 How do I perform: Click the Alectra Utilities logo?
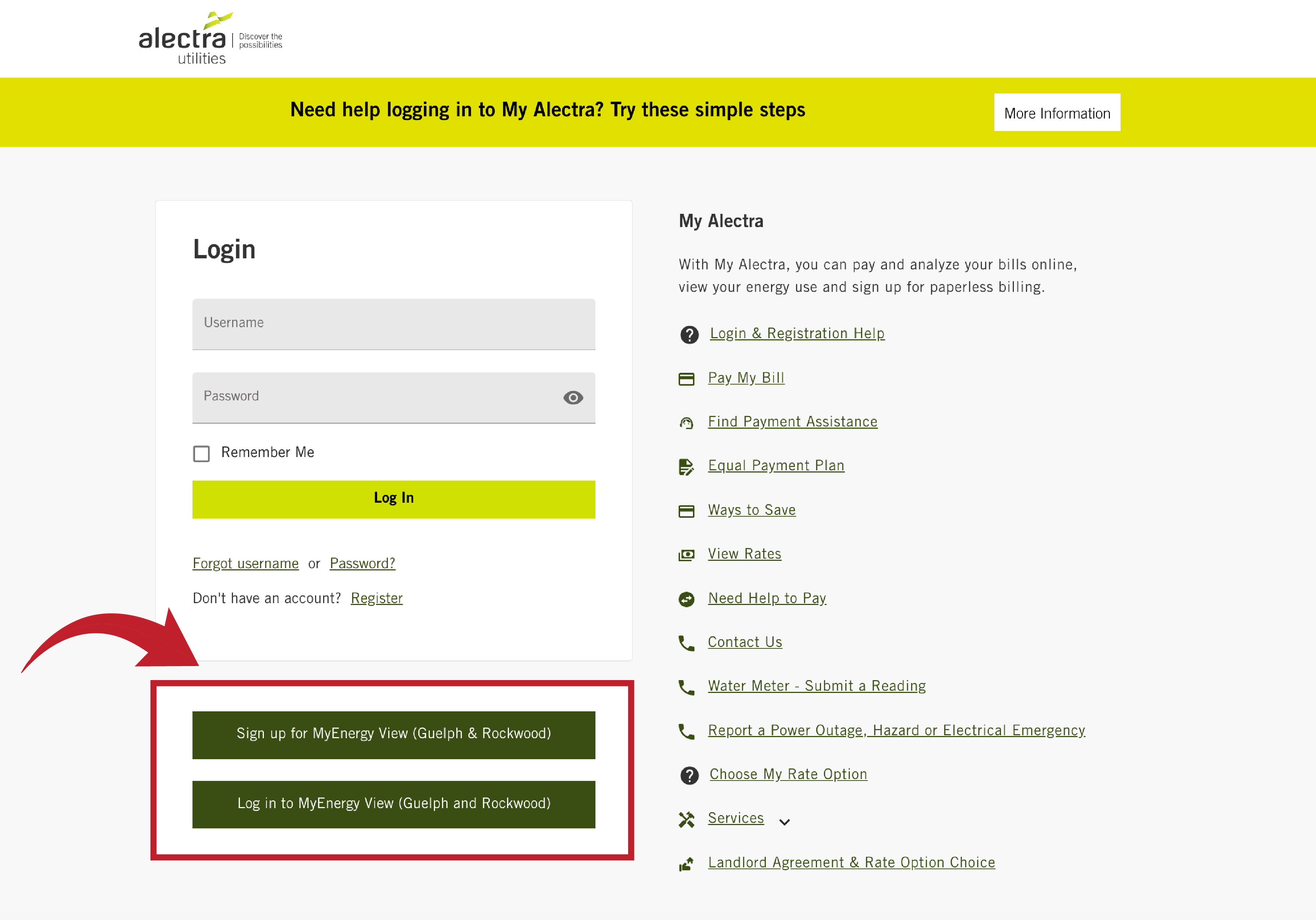coord(211,38)
